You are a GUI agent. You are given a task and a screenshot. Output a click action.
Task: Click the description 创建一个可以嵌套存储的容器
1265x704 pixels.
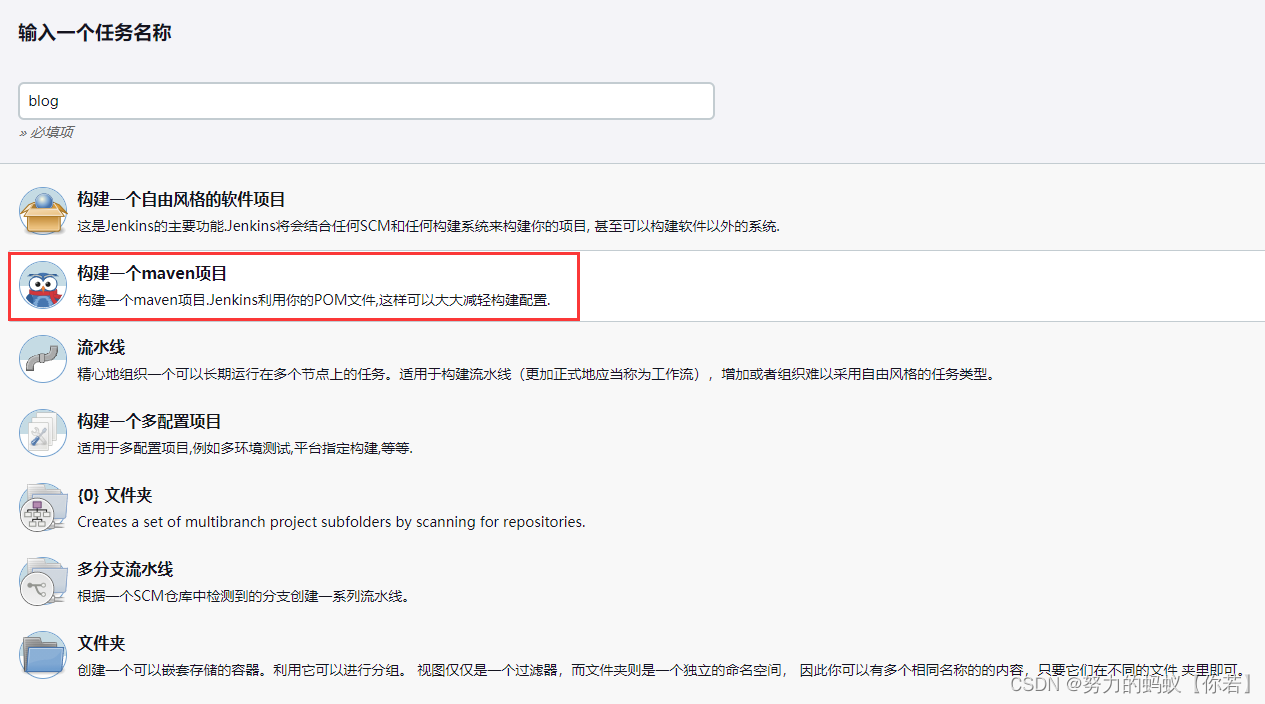pyautogui.click(x=662, y=670)
